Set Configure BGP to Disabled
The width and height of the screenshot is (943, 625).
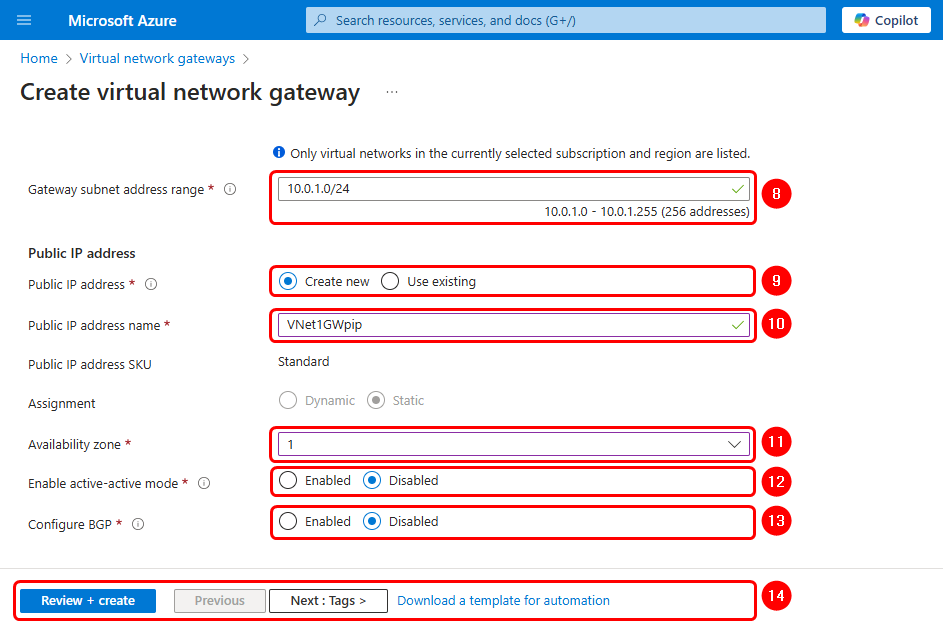click(x=372, y=522)
